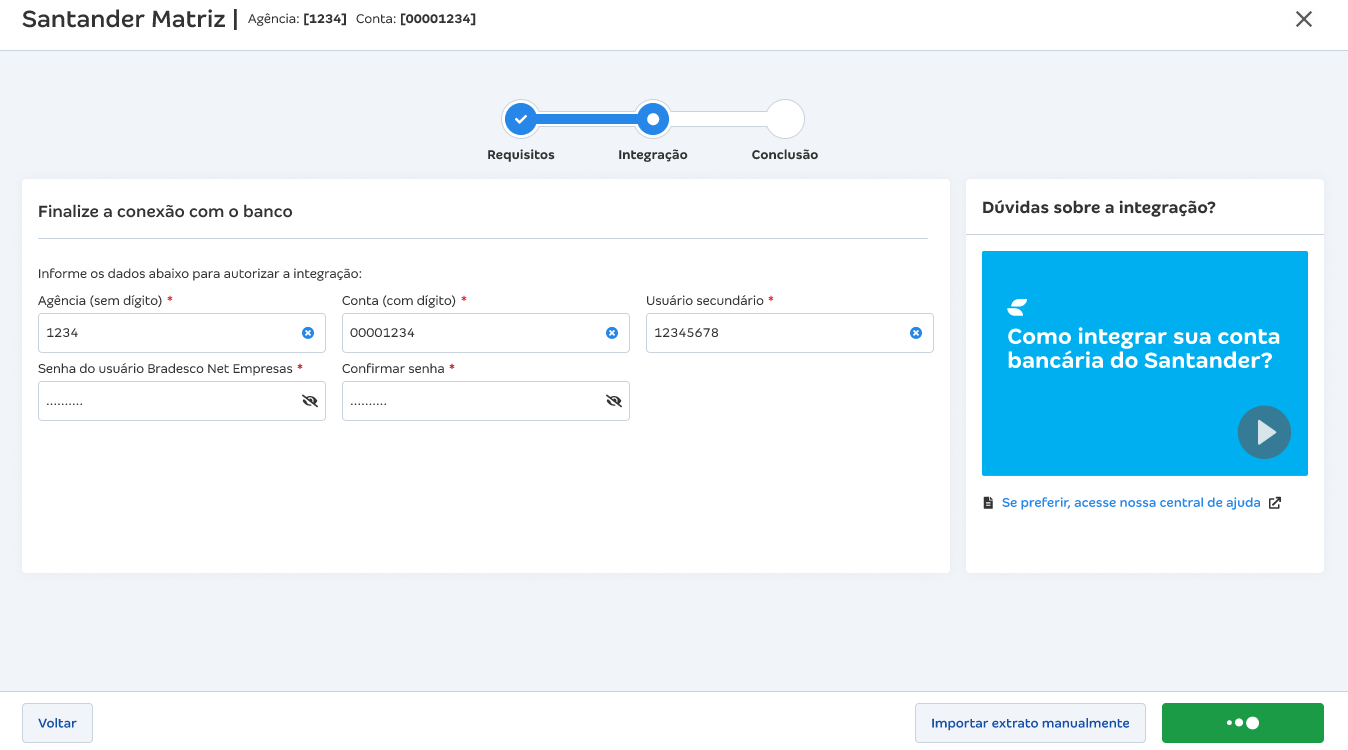Image resolution: width=1348 pixels, height=750 pixels.
Task: Click into the Conta (com dígito) field
Action: 470,333
